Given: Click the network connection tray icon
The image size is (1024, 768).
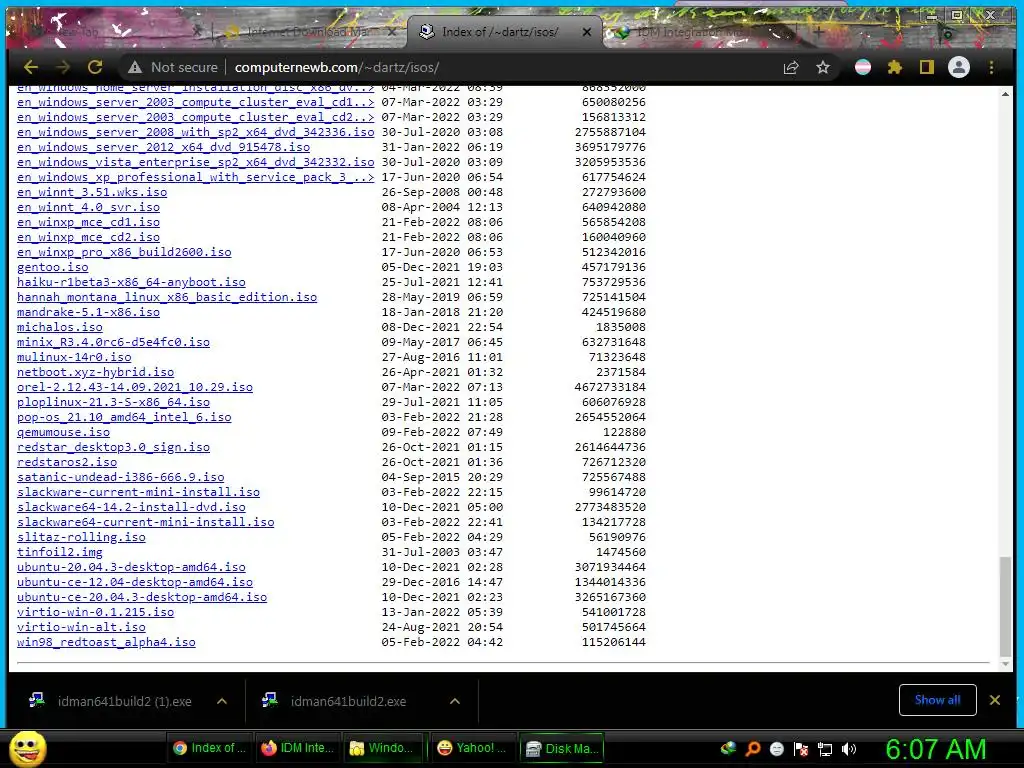Looking at the screenshot, I should coord(825,749).
